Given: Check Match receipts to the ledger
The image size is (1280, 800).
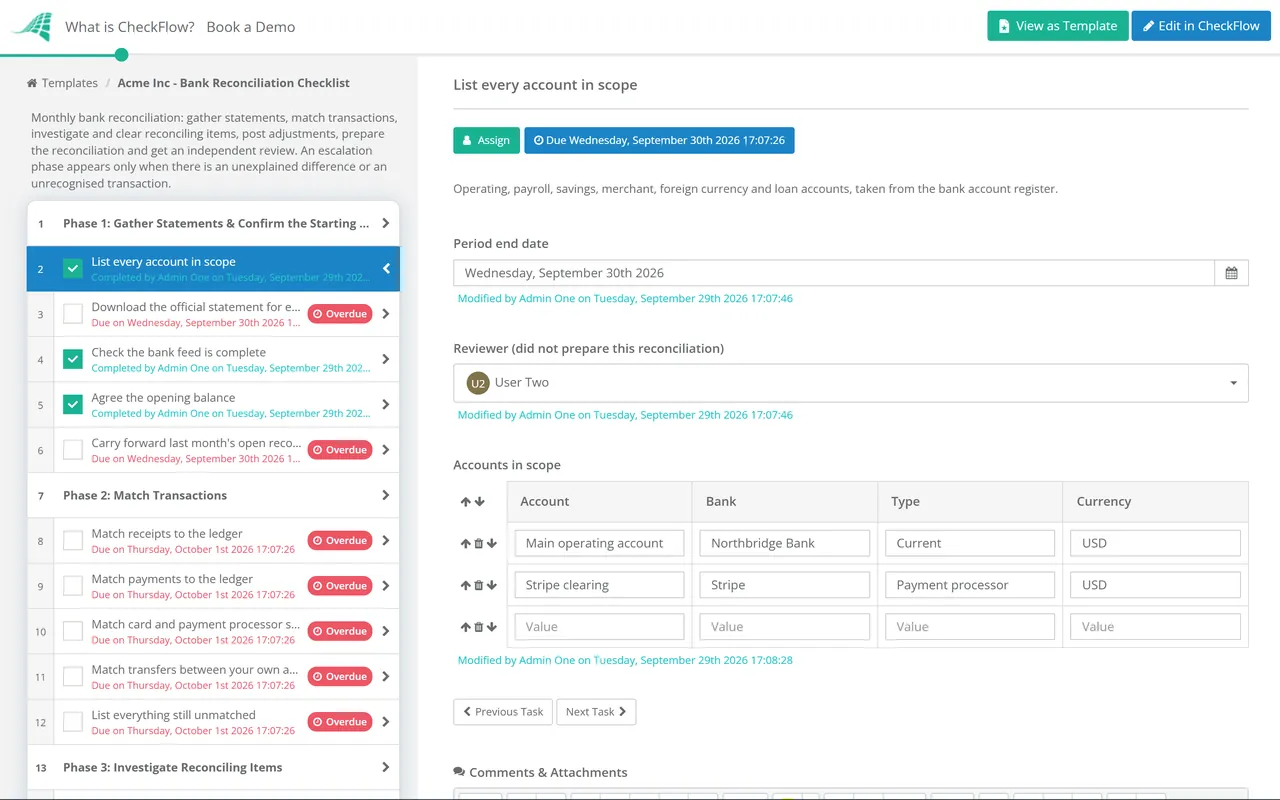Looking at the screenshot, I should tap(73, 541).
